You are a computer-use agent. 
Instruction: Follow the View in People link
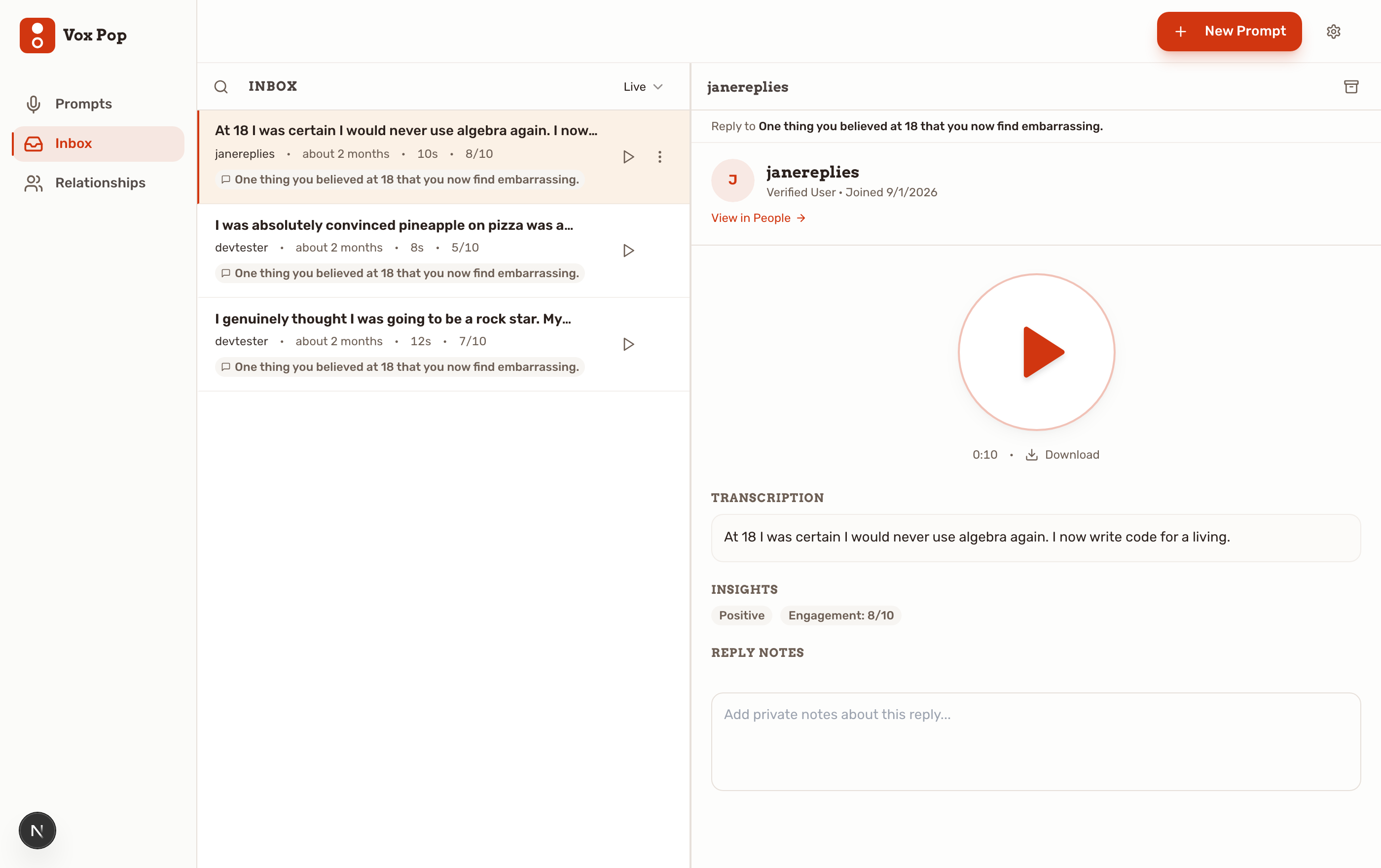[758, 218]
